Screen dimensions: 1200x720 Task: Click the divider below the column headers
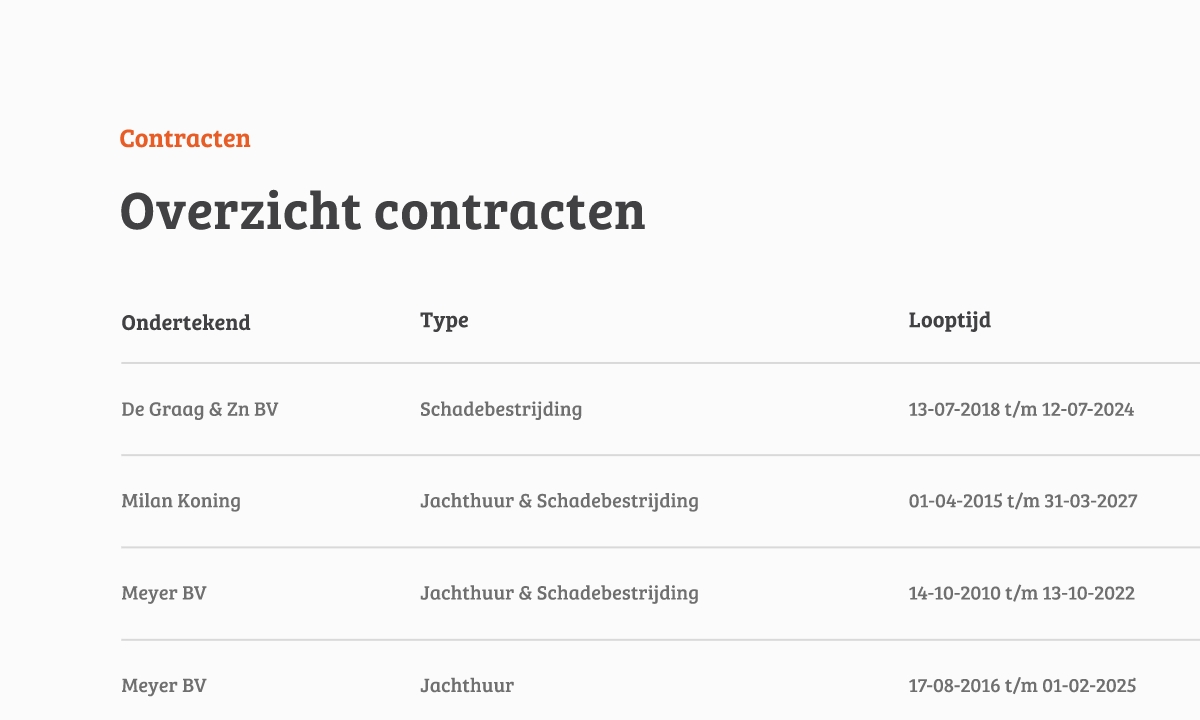tap(660, 363)
